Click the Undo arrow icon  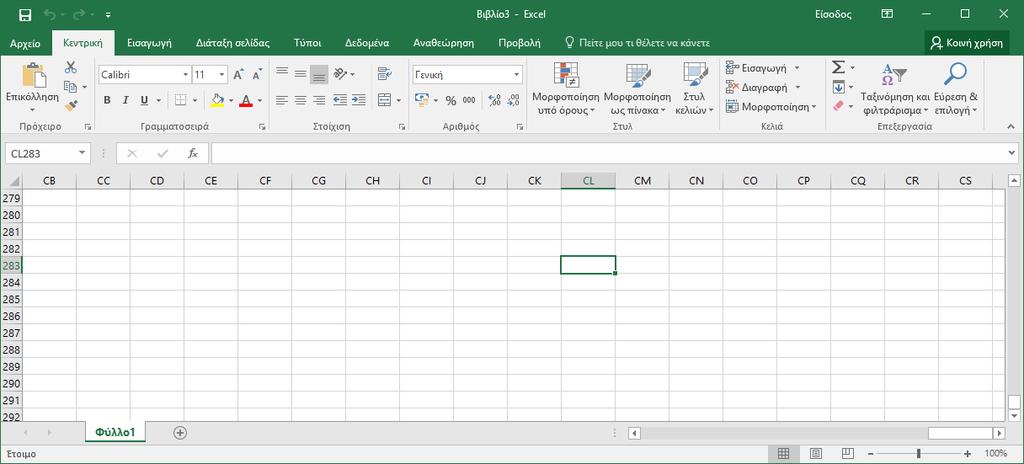click(50, 14)
